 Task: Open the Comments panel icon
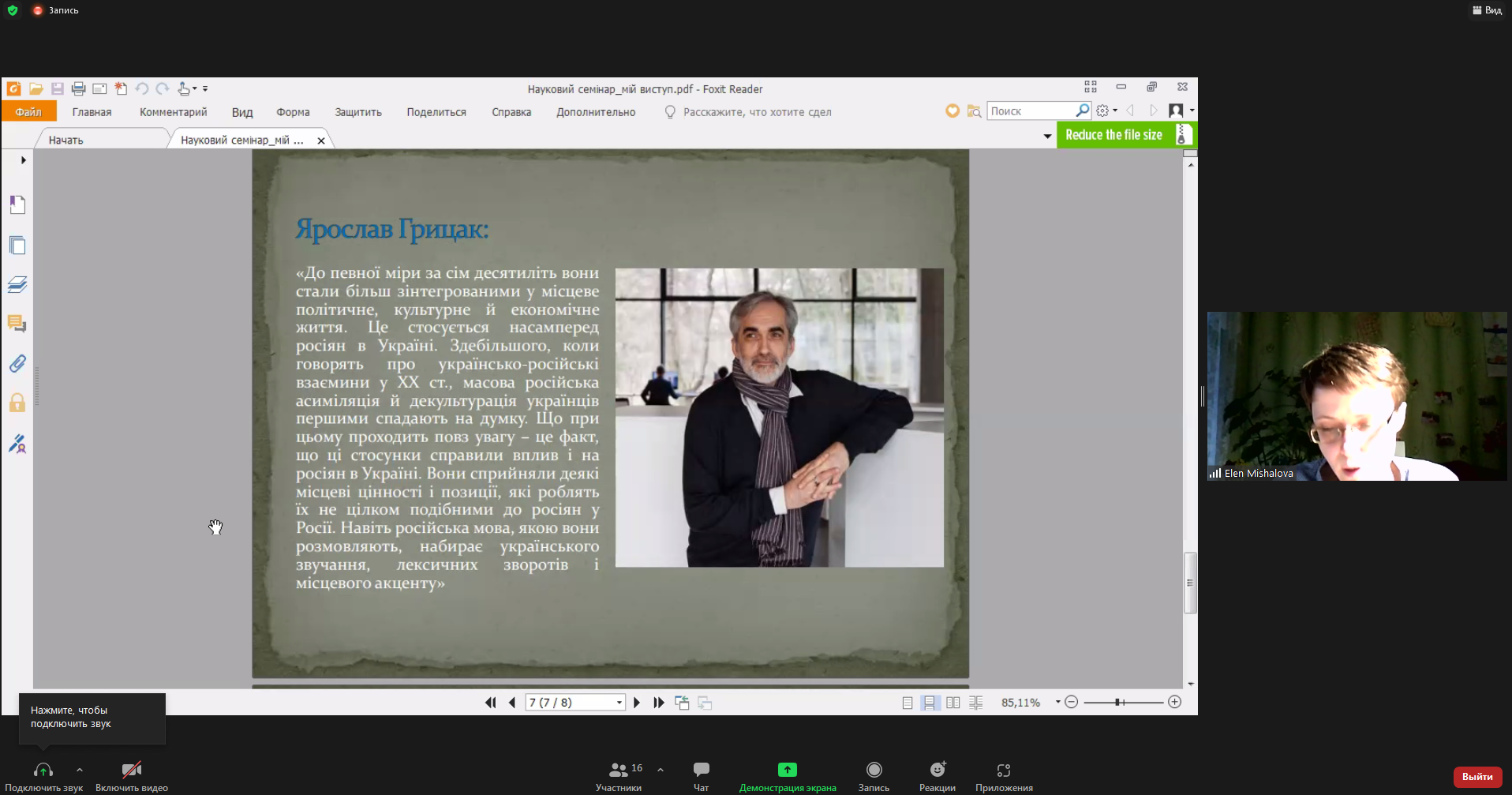(17, 324)
